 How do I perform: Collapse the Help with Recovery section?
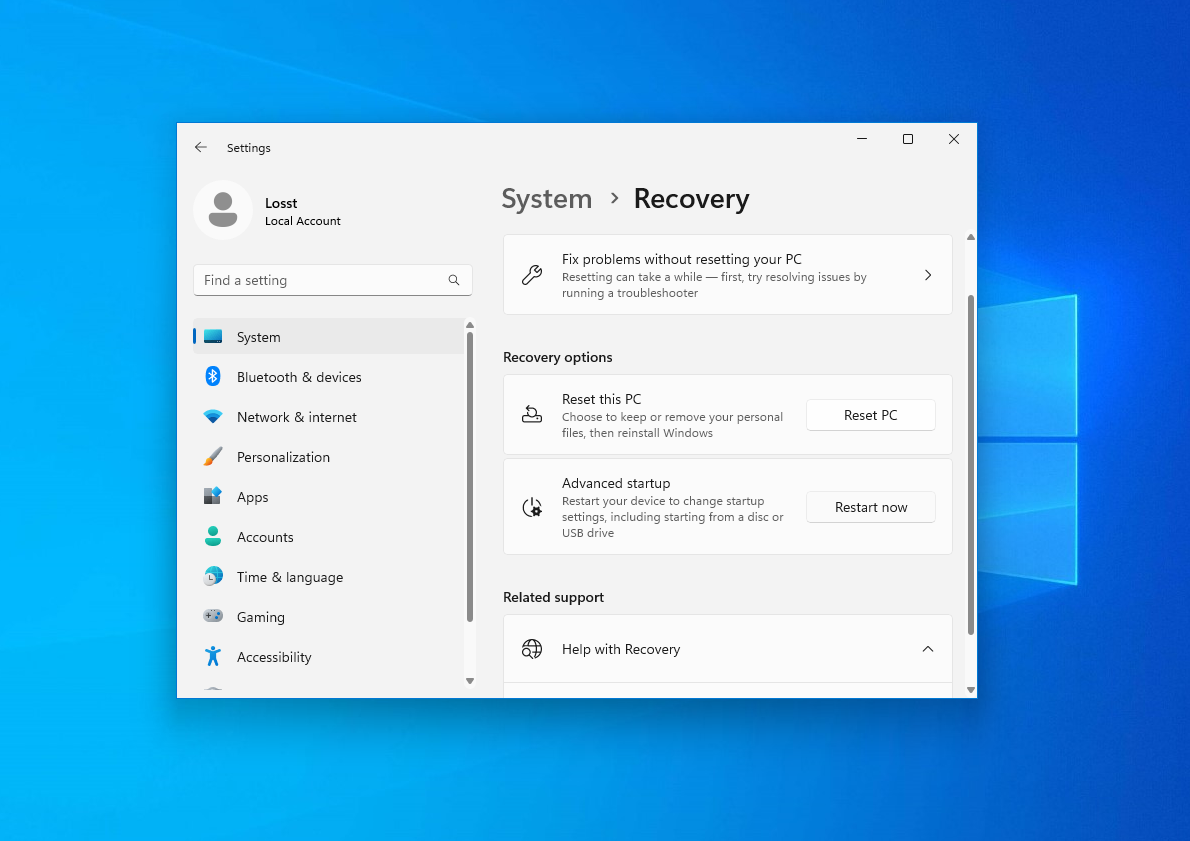pos(926,648)
